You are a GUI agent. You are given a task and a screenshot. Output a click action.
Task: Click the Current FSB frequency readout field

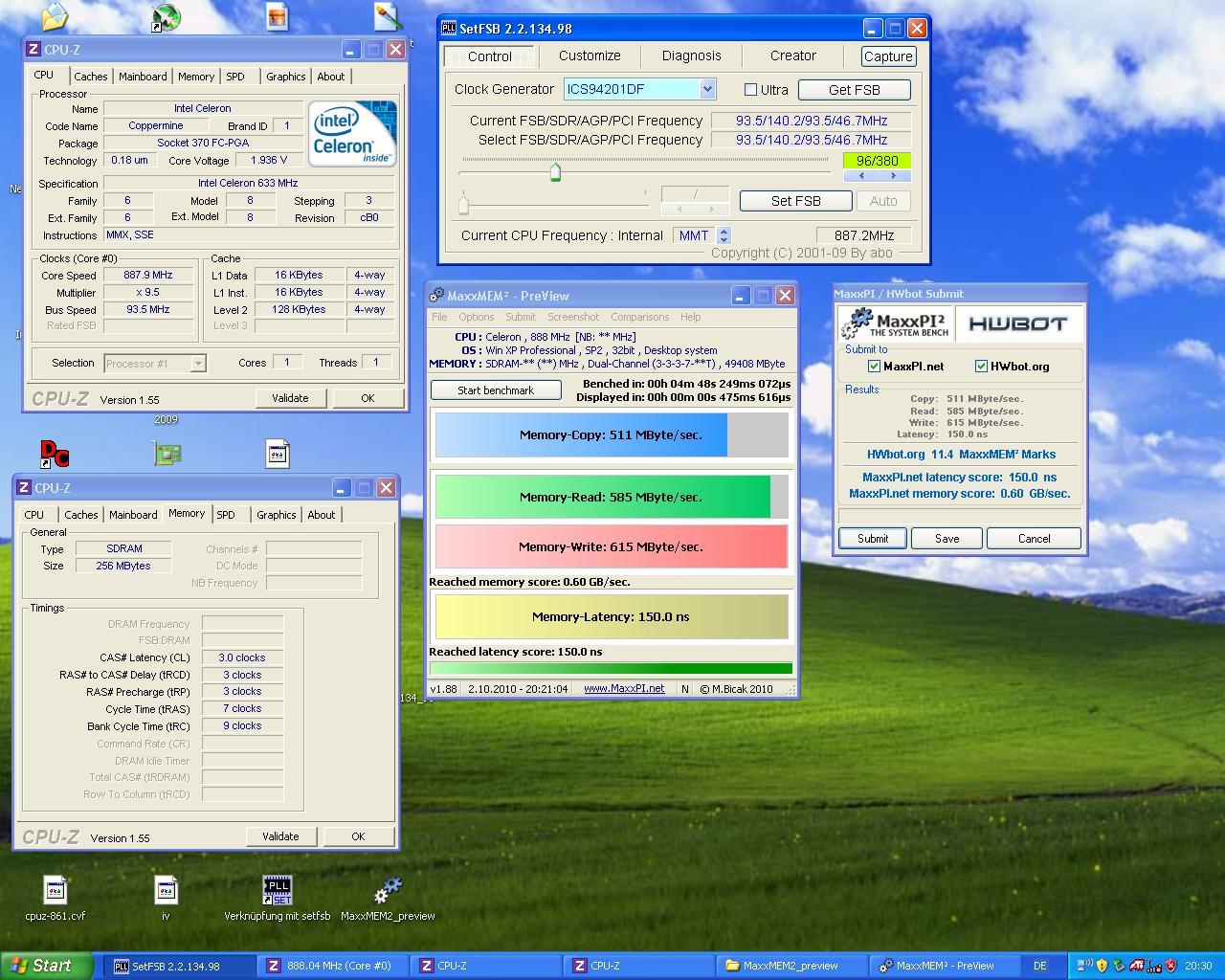(x=812, y=121)
